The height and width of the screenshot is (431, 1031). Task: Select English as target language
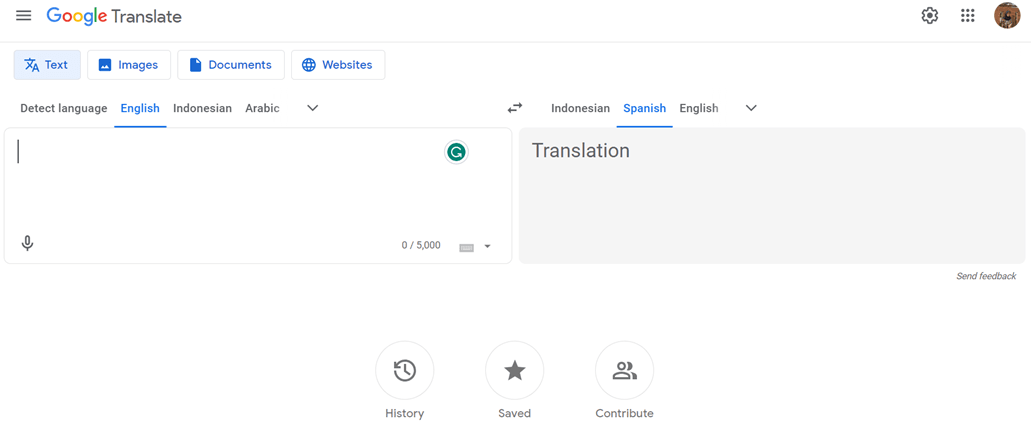pos(699,109)
